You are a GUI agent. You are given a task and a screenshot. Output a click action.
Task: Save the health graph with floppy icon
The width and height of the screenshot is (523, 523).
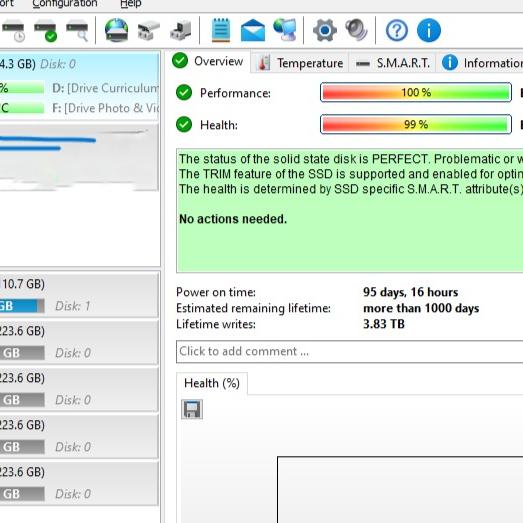(x=192, y=409)
